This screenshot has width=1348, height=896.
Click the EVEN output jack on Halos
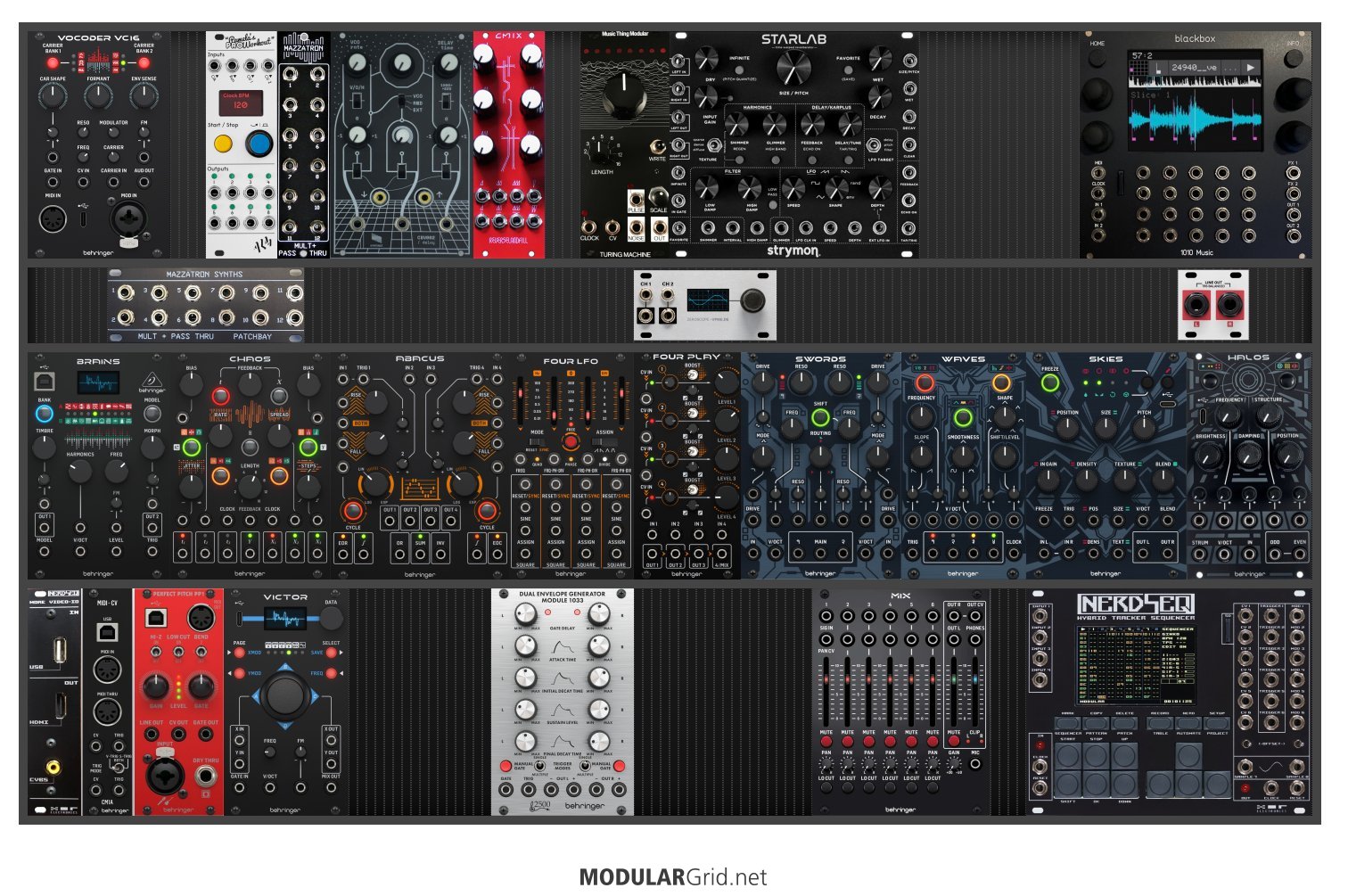click(x=1299, y=554)
